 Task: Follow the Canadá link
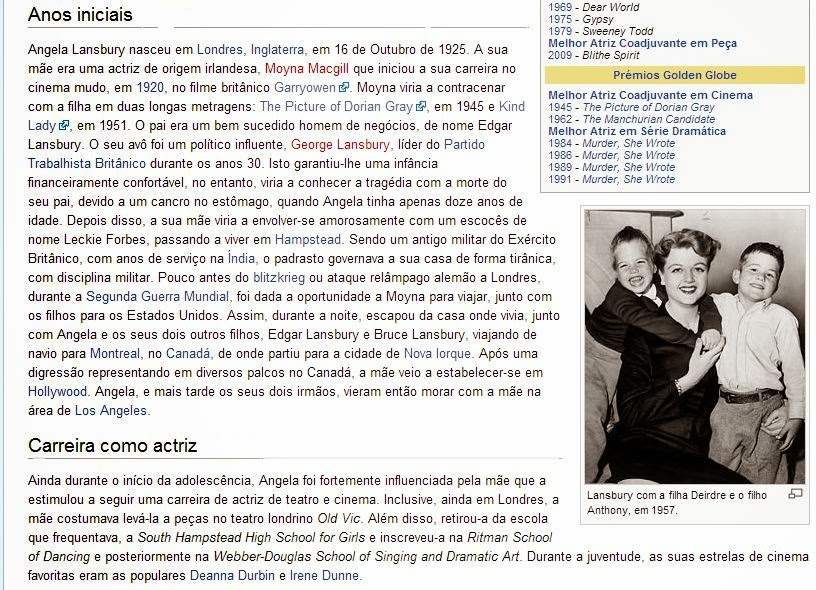188,354
